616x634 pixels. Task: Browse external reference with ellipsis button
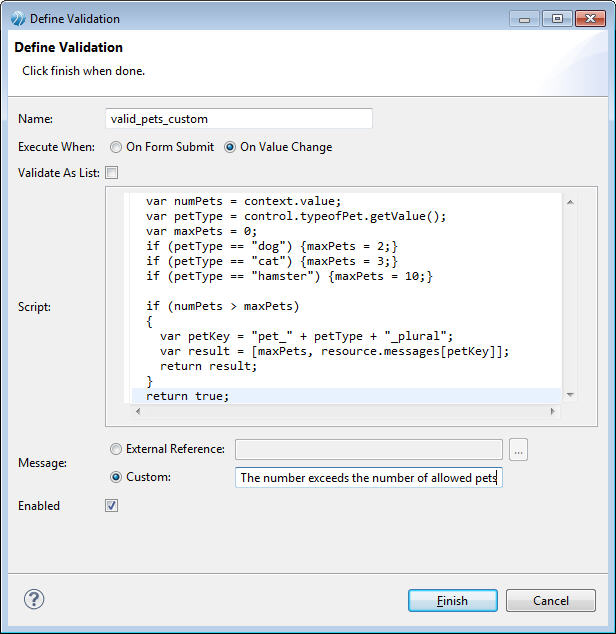(x=518, y=450)
